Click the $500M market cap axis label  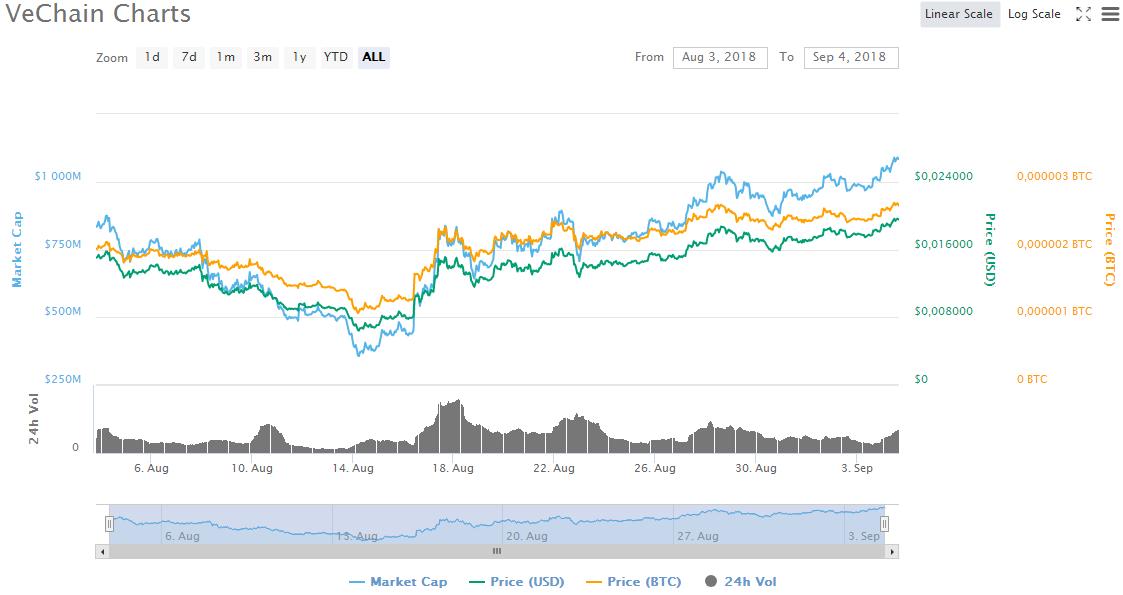pos(63,311)
